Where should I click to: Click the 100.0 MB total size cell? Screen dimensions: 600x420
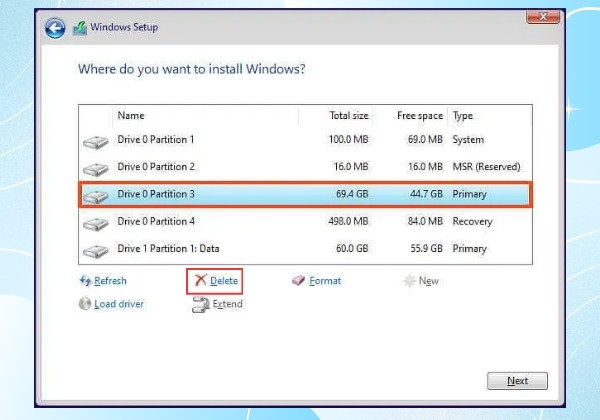(x=349, y=140)
